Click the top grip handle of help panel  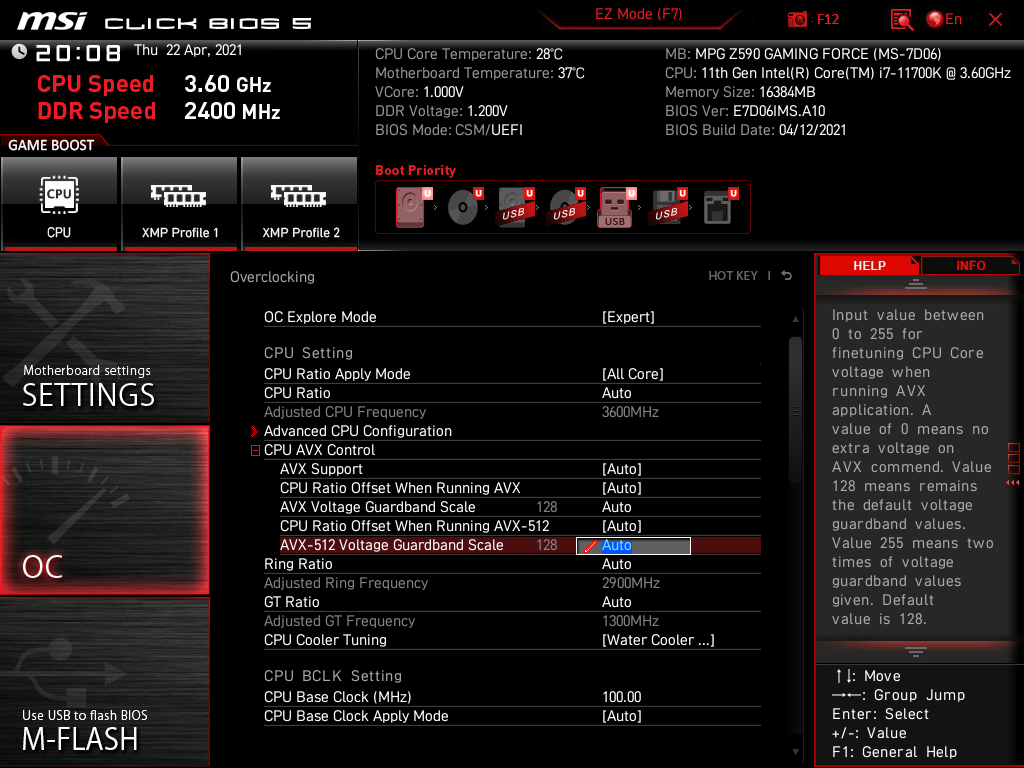click(x=916, y=283)
